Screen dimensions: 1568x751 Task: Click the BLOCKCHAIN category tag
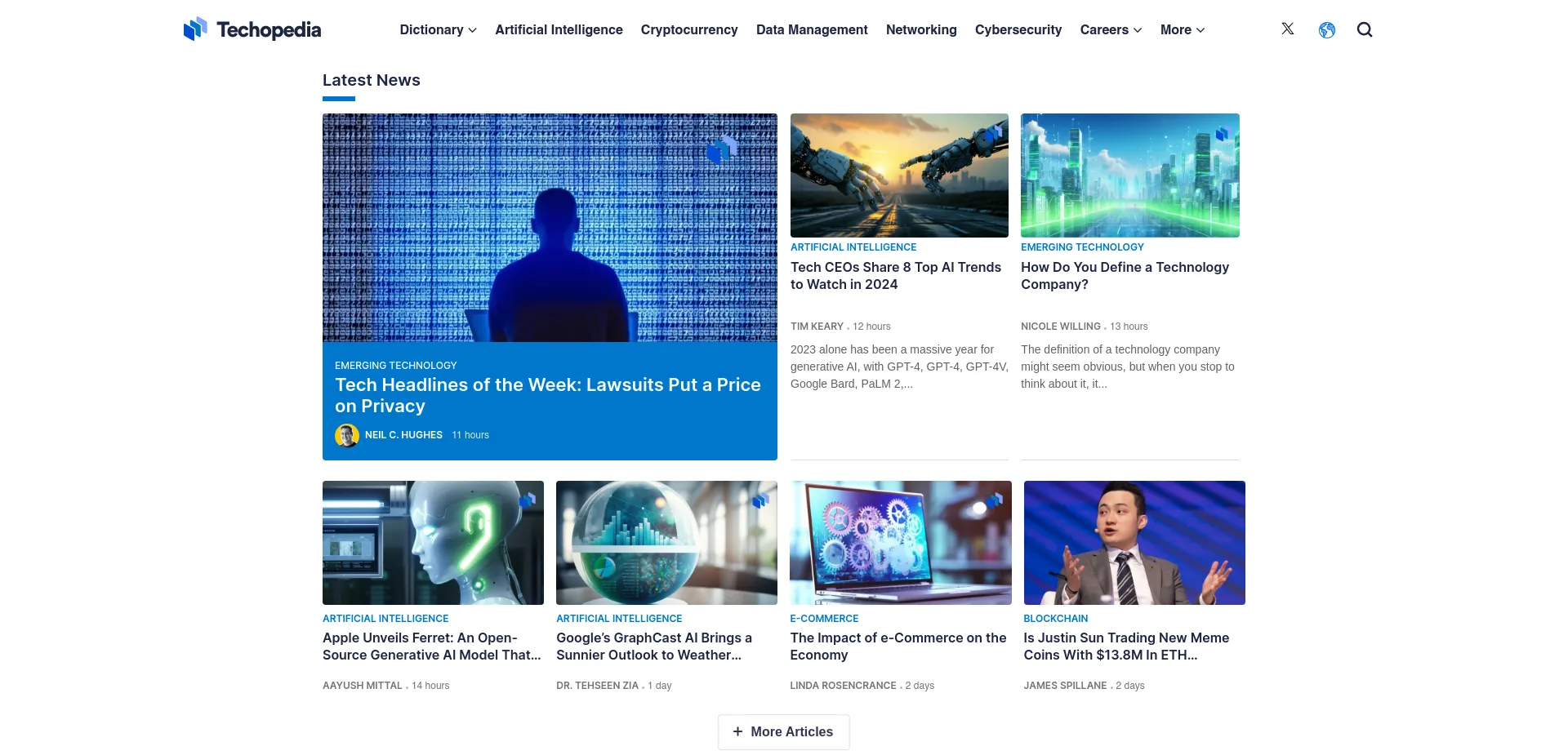pyautogui.click(x=1055, y=619)
